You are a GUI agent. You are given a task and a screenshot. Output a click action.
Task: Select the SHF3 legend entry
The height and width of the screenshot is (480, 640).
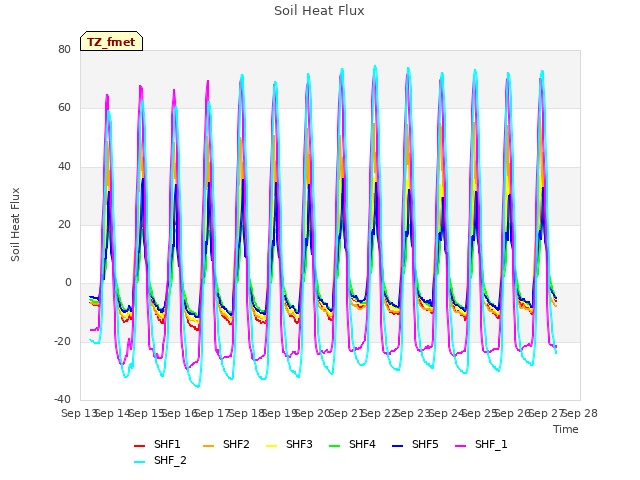tap(289, 444)
